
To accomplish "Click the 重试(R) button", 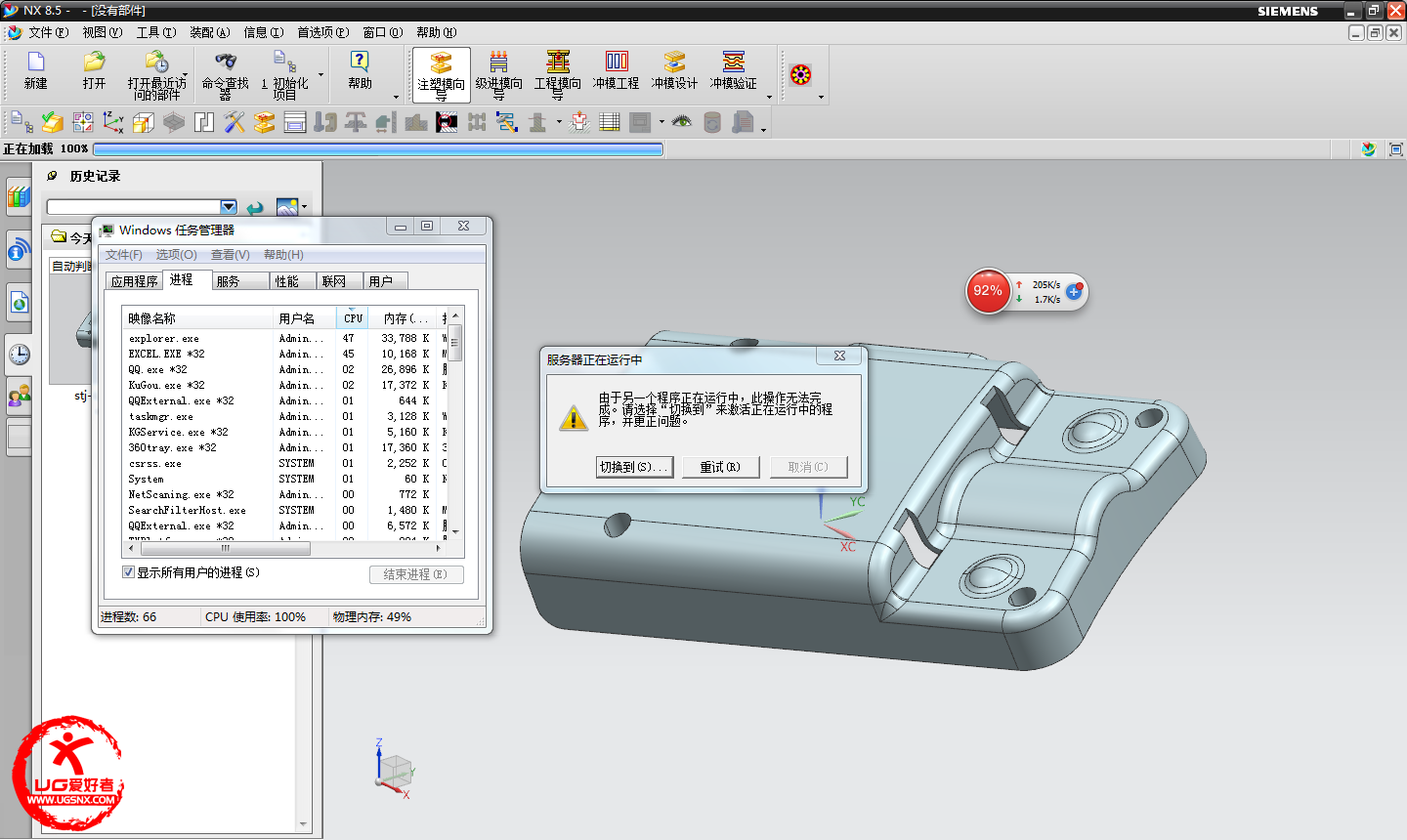I will 720,467.
